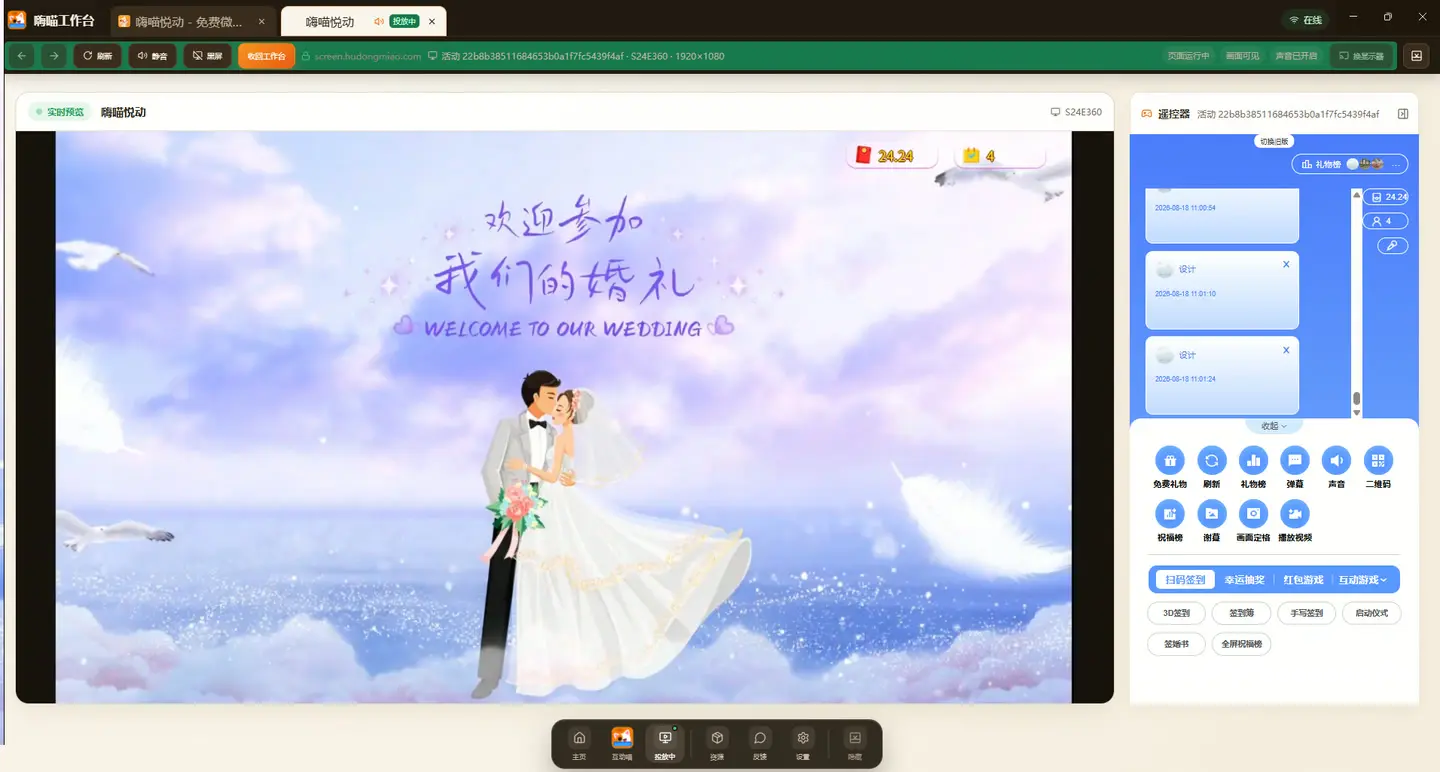Click the orange 收回工作台 button

pos(267,56)
